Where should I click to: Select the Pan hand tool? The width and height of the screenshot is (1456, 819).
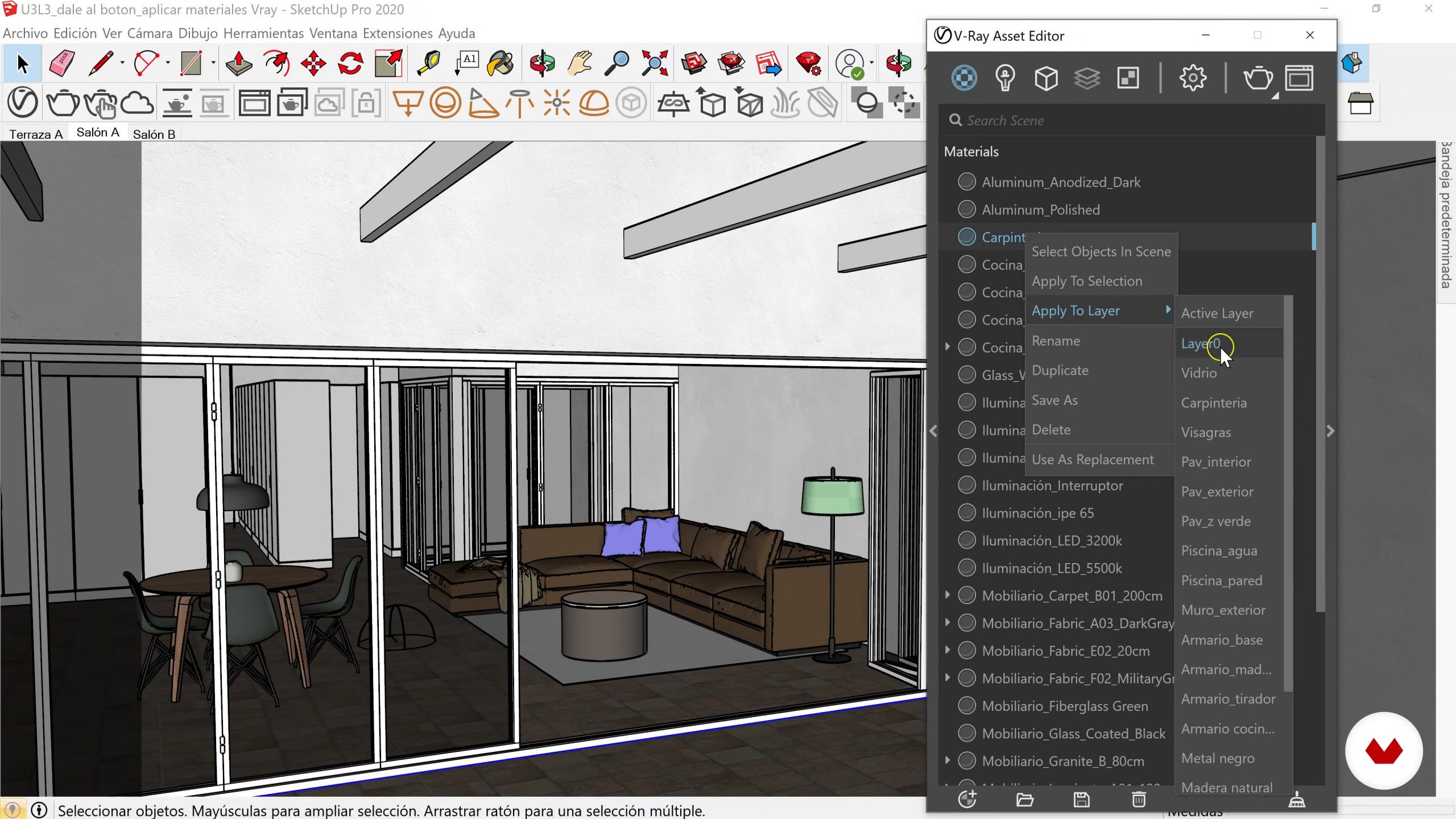[580, 63]
